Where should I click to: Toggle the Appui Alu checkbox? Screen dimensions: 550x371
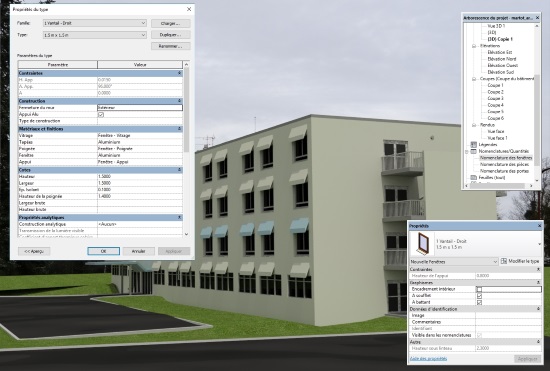click(x=101, y=115)
